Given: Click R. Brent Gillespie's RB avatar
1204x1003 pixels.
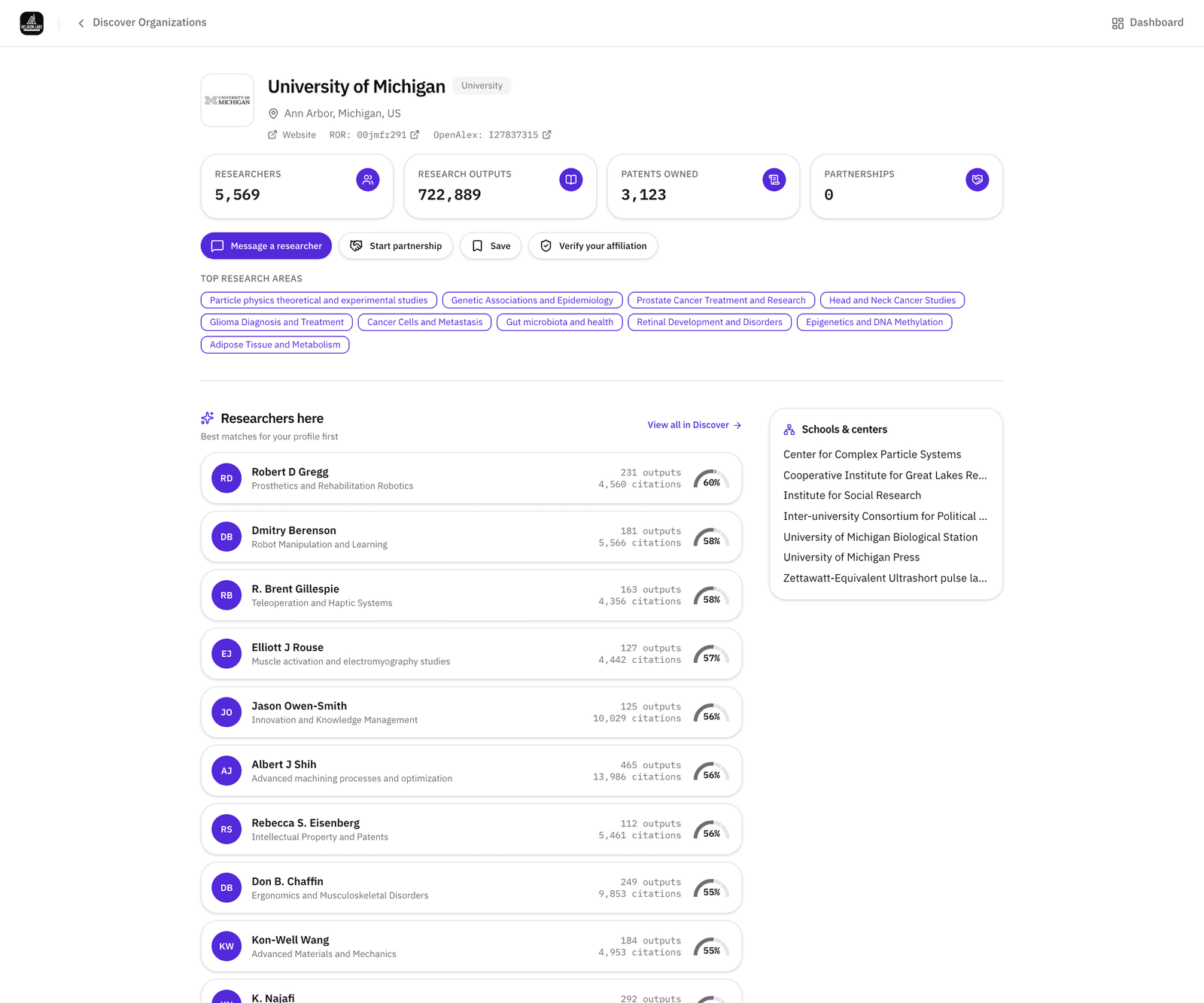Looking at the screenshot, I should (227, 595).
